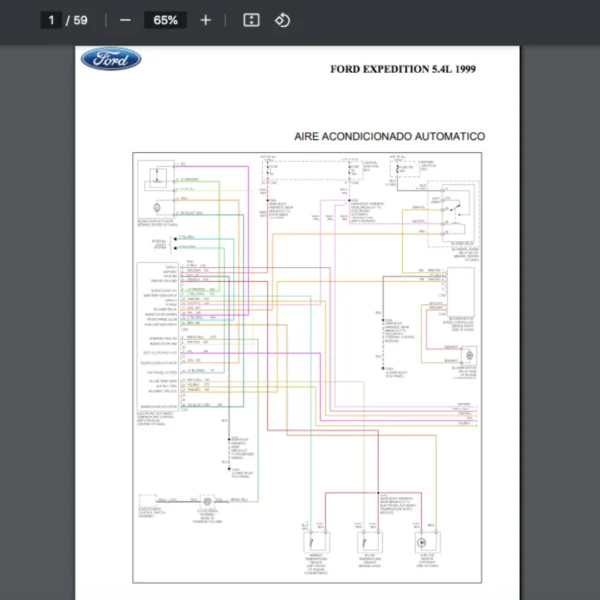Click the blower motor symbol in diagram
Image resolution: width=600 pixels, height=600 pixels.
point(466,357)
